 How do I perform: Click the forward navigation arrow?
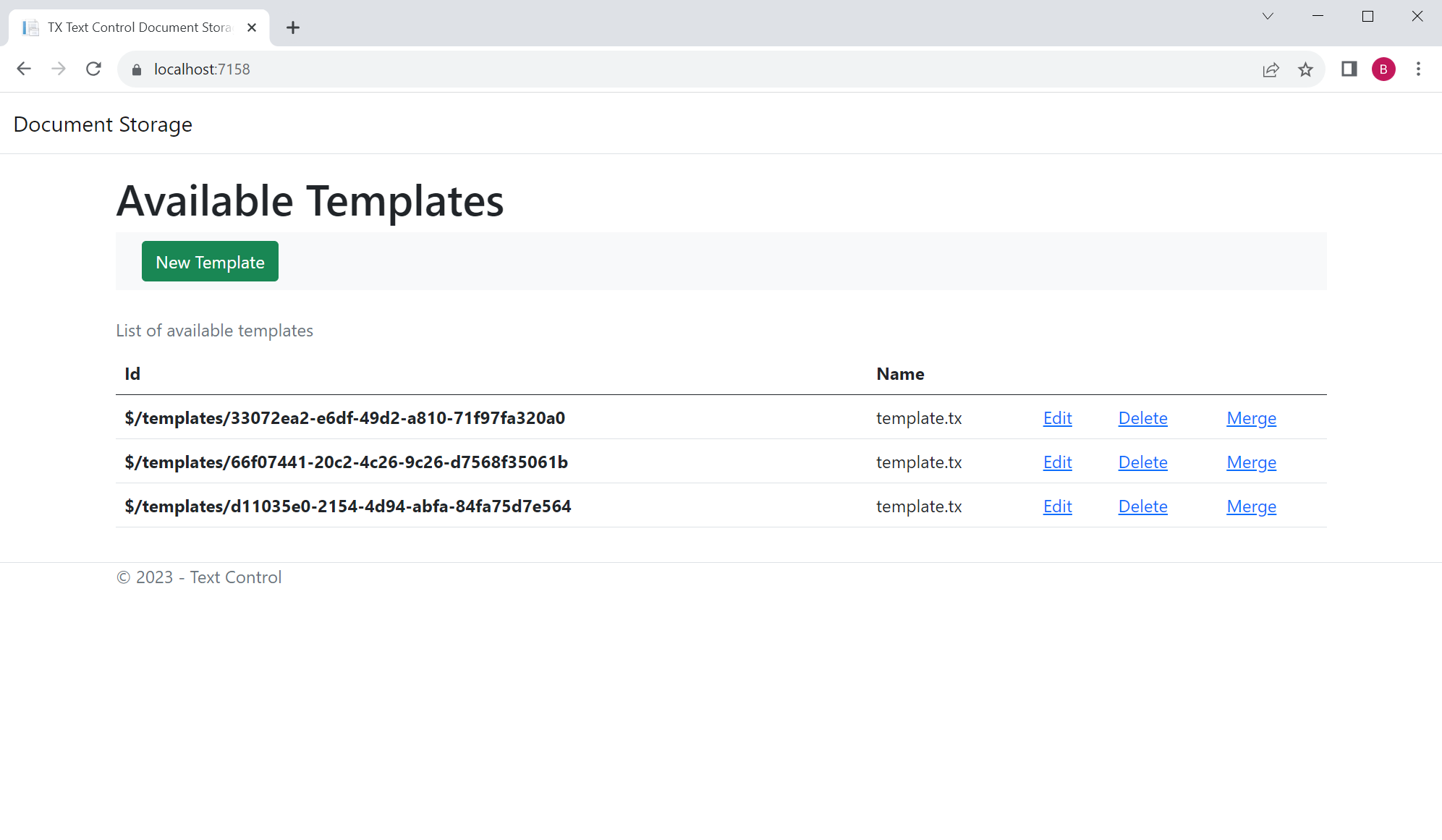click(59, 69)
